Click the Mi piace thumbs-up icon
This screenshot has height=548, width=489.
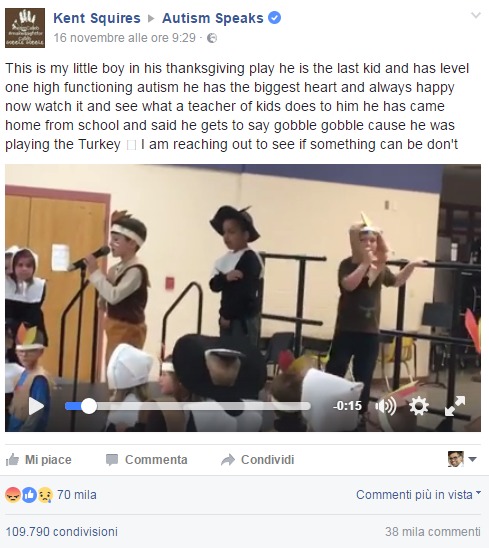click(x=12, y=459)
